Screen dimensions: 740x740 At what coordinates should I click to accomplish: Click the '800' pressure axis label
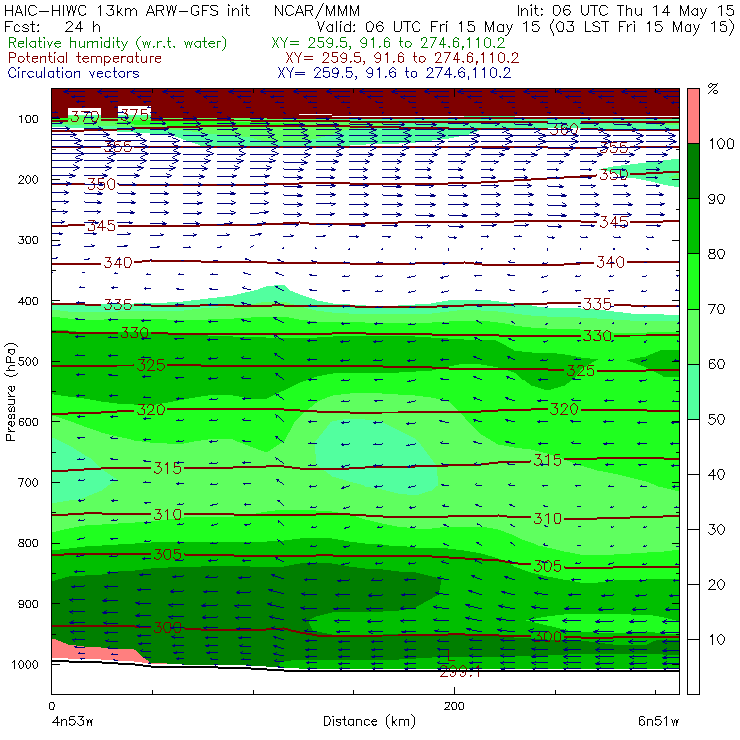(x=28, y=543)
